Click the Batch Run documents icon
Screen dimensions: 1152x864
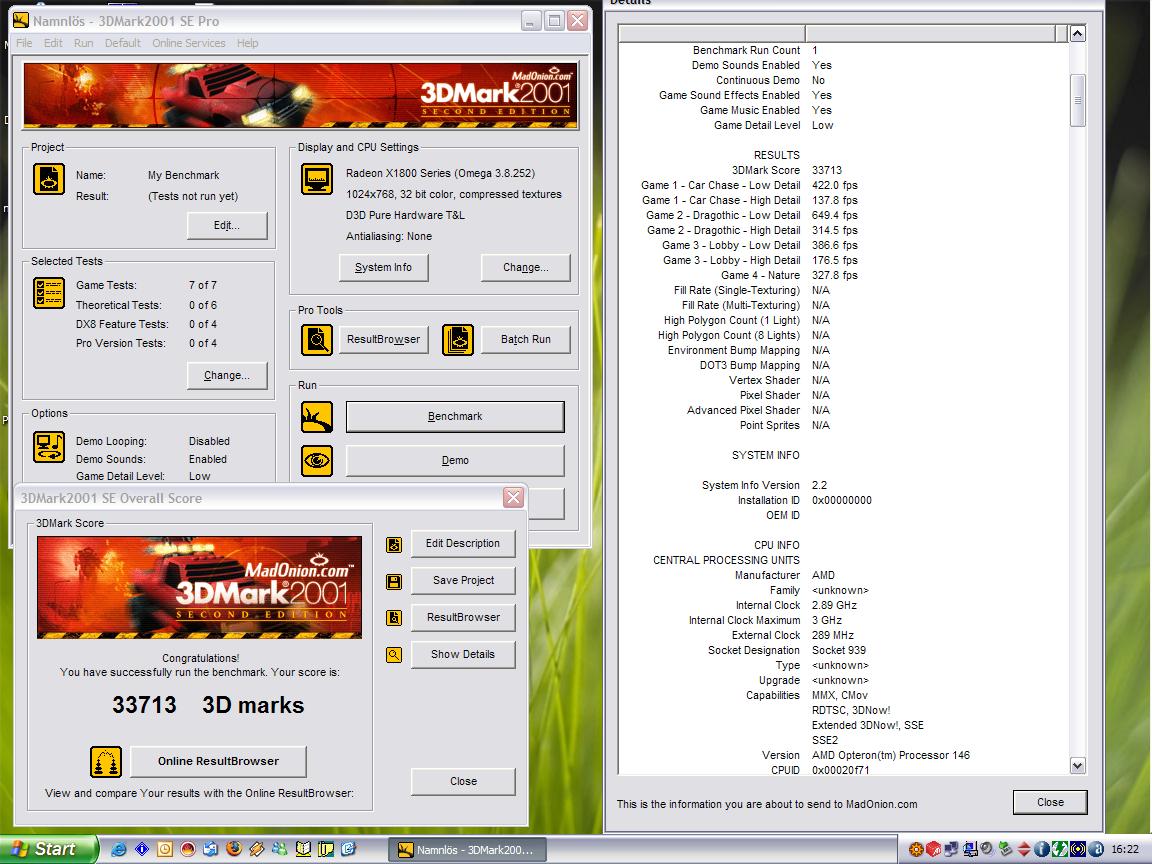point(458,339)
